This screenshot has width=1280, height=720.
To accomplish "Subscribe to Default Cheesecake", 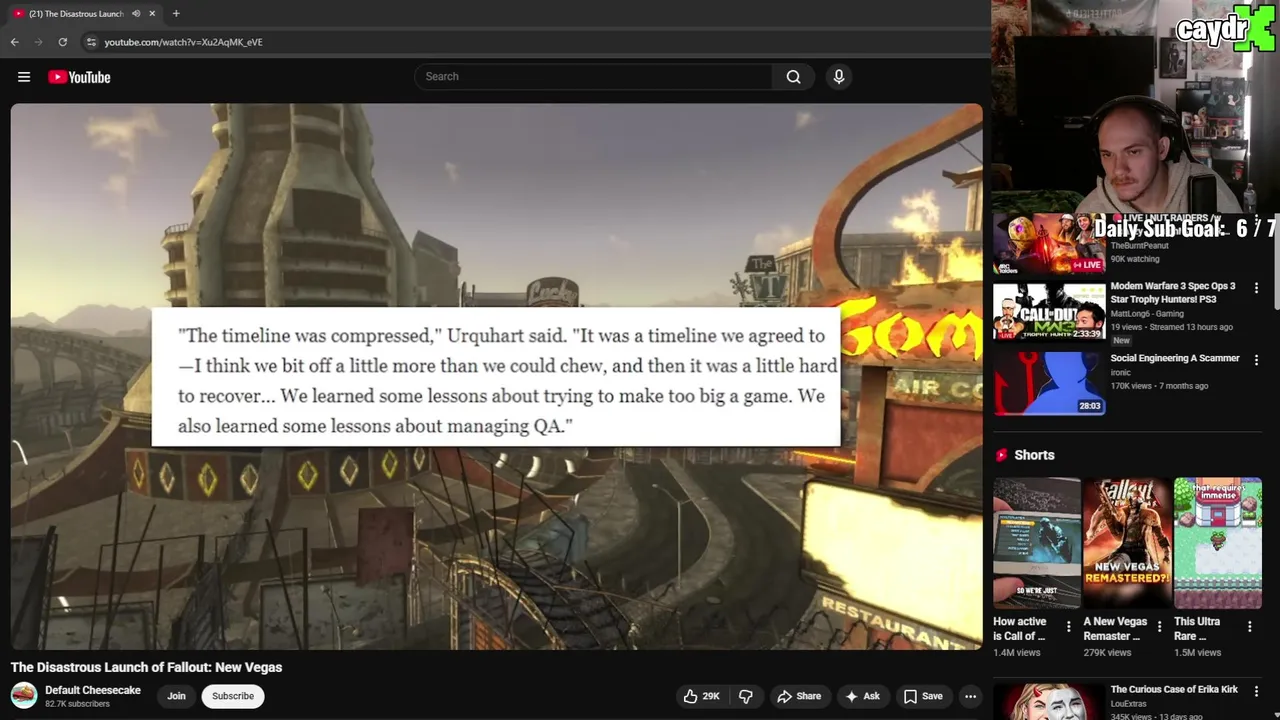I will (233, 696).
